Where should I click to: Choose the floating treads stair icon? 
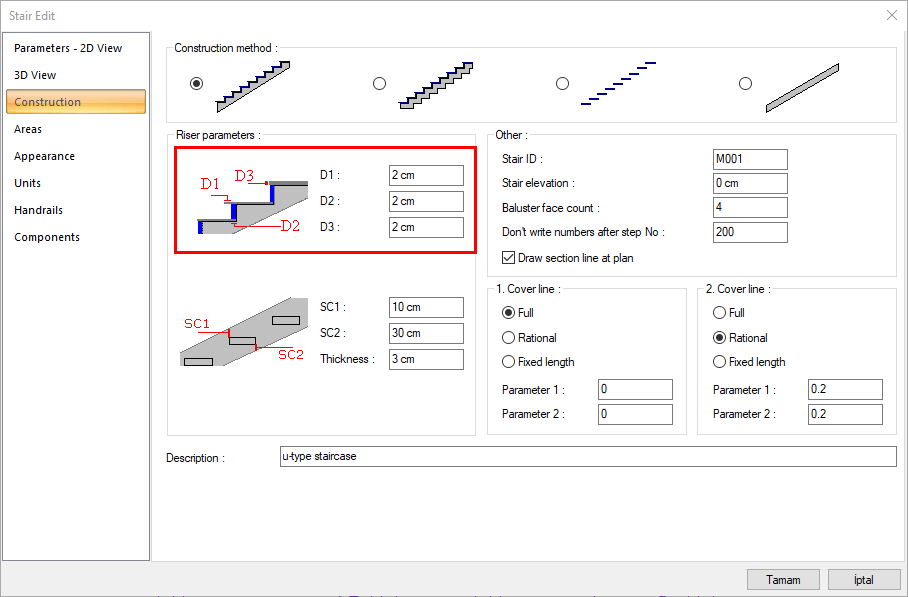pyautogui.click(x=618, y=84)
